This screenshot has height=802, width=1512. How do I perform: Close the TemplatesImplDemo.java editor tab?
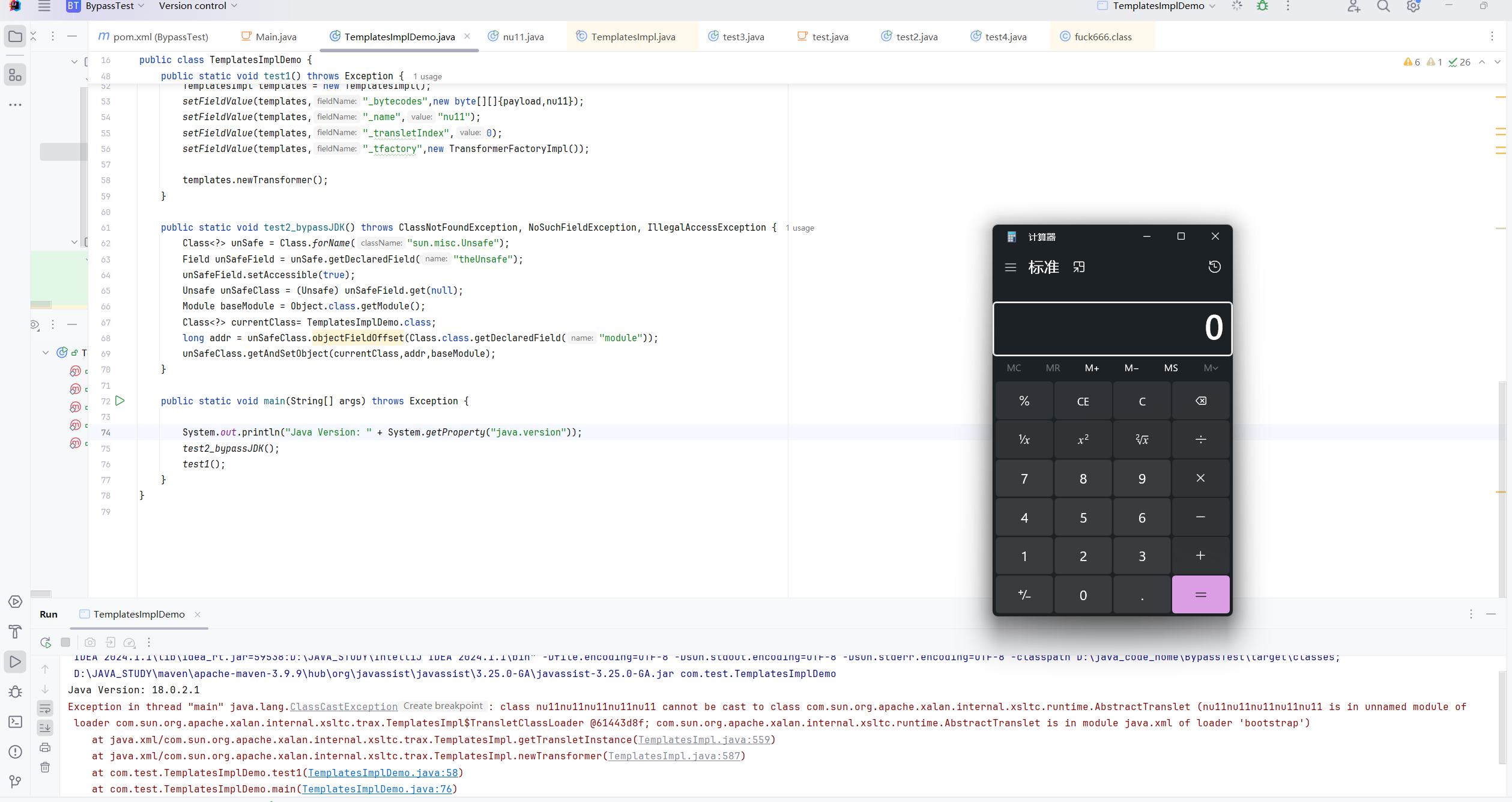(x=467, y=36)
